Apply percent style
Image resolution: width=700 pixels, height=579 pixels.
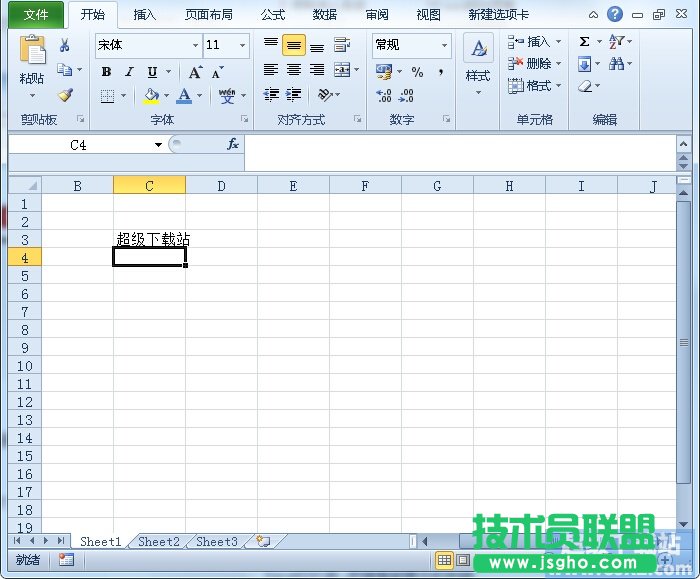tap(417, 72)
